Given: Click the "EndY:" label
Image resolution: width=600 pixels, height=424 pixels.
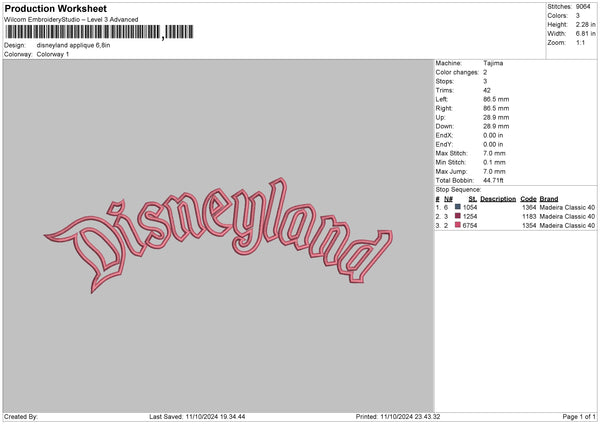Looking at the screenshot, I should pos(444,144).
